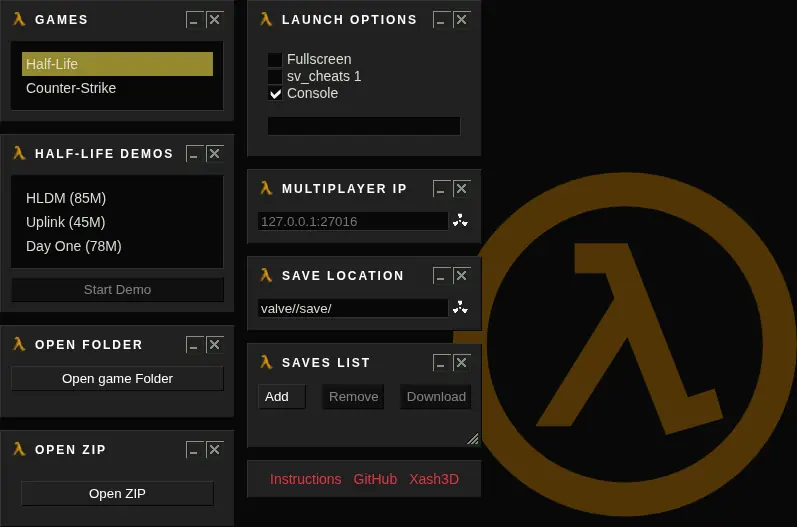Minimize the Half-Life Demos panel

(x=195, y=154)
